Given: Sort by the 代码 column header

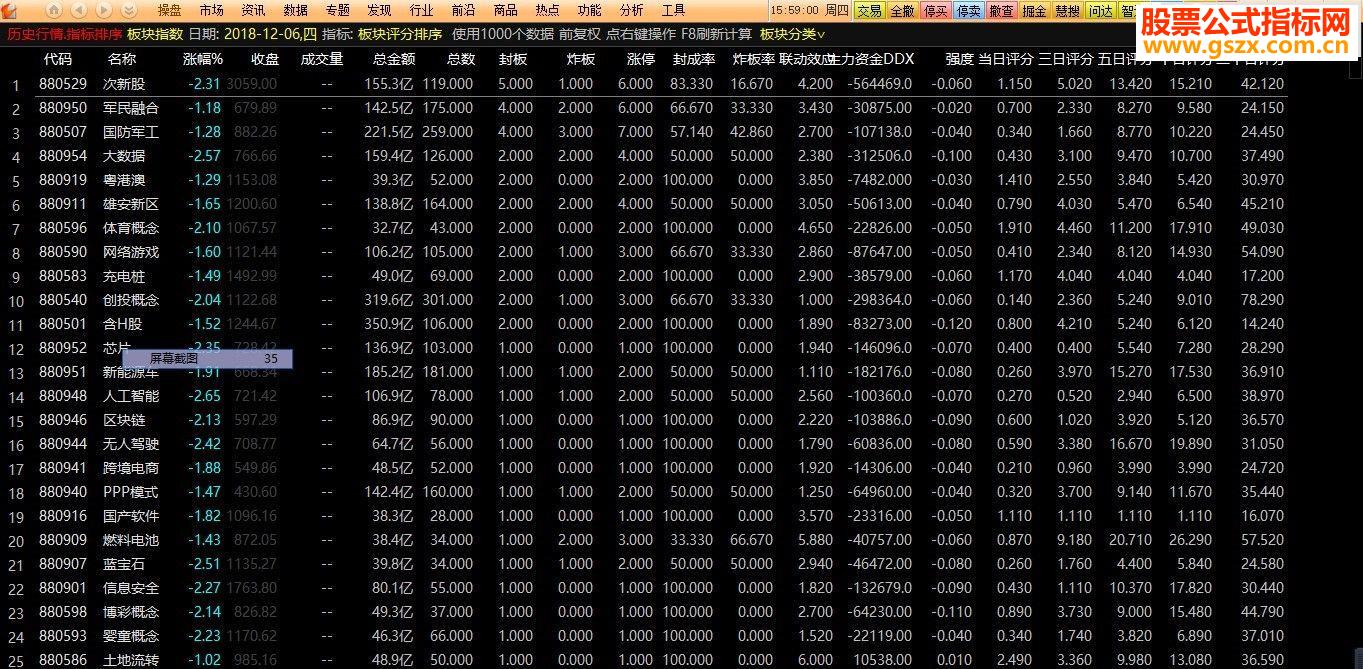Looking at the screenshot, I should [x=58, y=59].
